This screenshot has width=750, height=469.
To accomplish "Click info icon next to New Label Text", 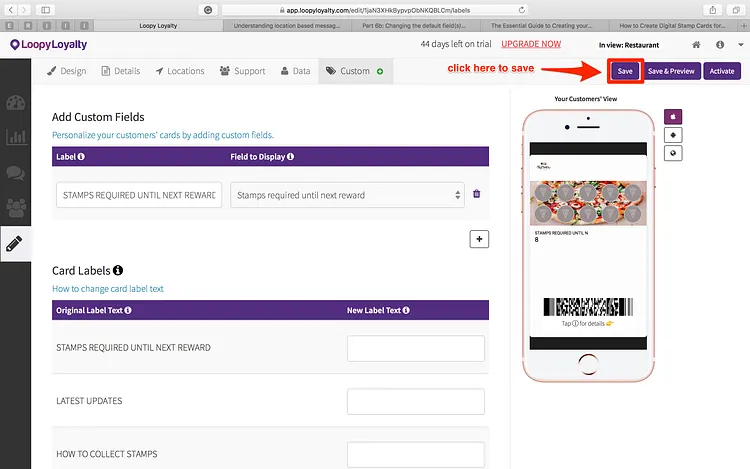I will [x=406, y=310].
